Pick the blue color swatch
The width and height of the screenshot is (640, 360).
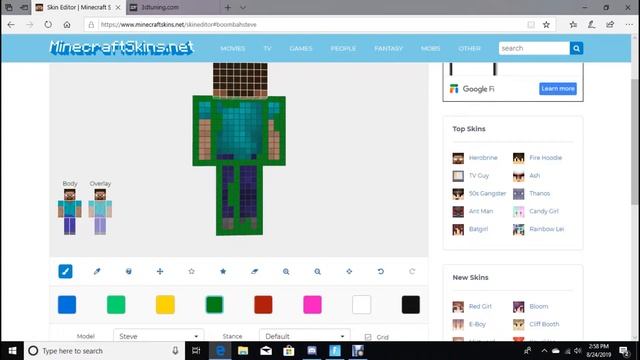coord(67,304)
